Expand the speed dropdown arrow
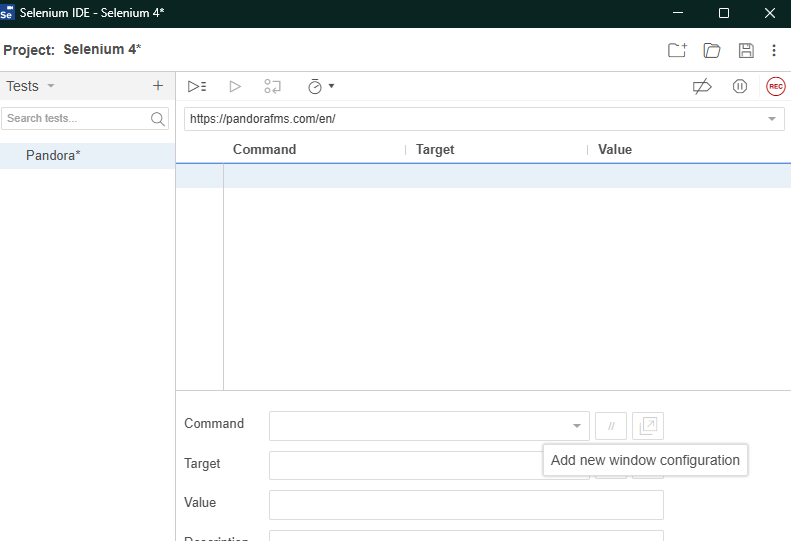This screenshot has height=541, width=791. pos(331,86)
